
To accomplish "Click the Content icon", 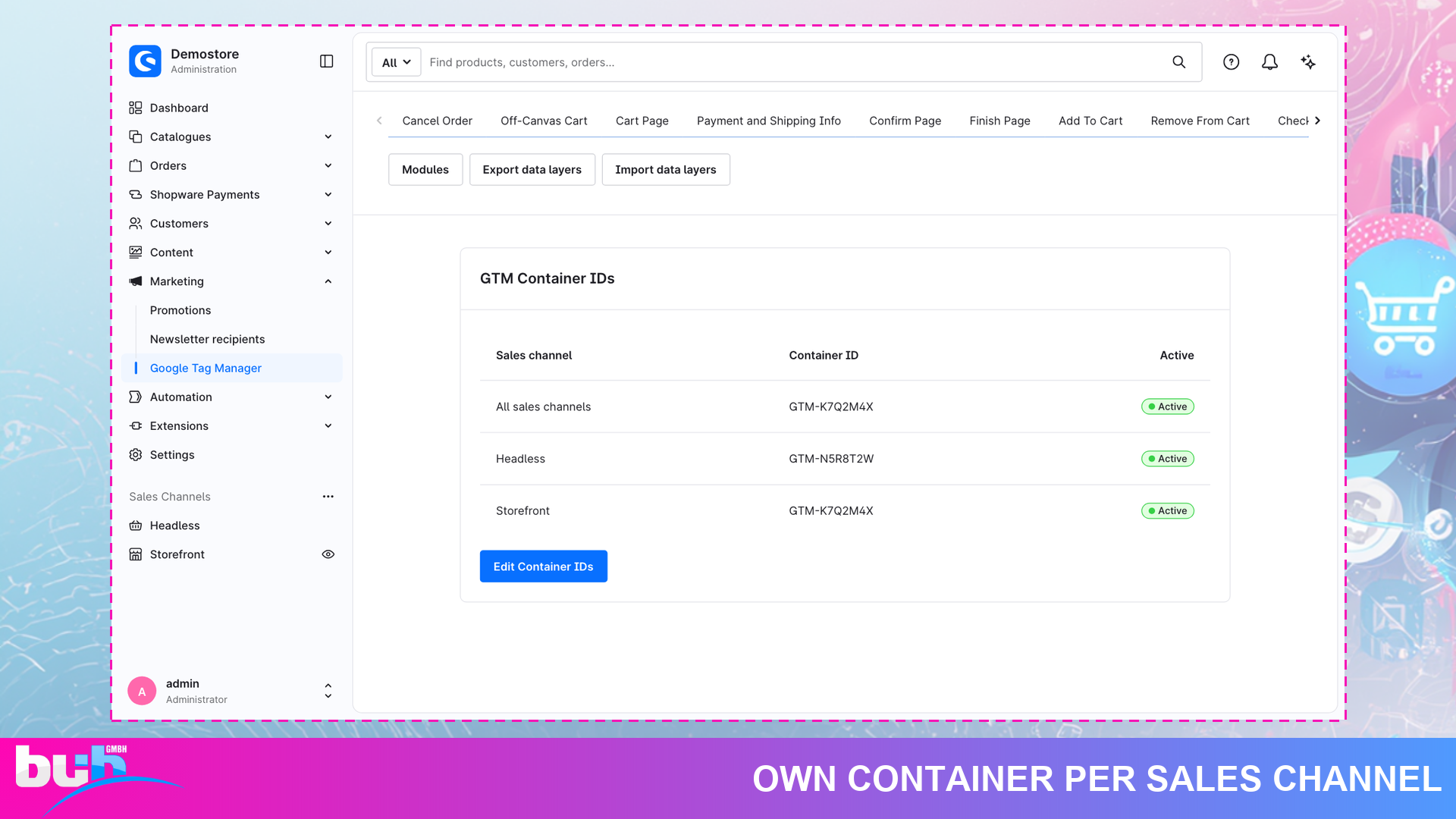I will [x=136, y=253].
